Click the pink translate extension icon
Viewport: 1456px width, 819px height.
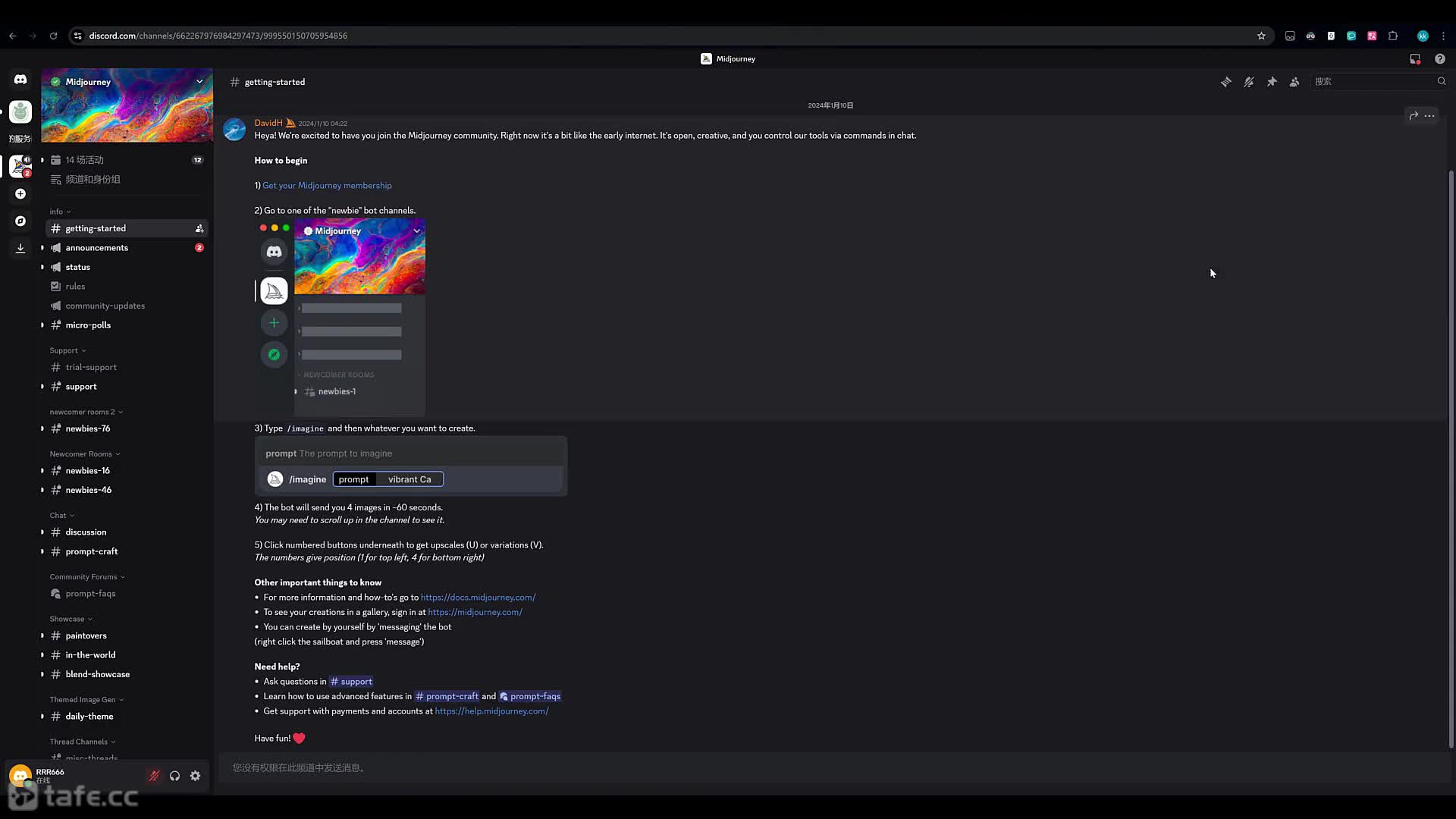[x=1372, y=36]
